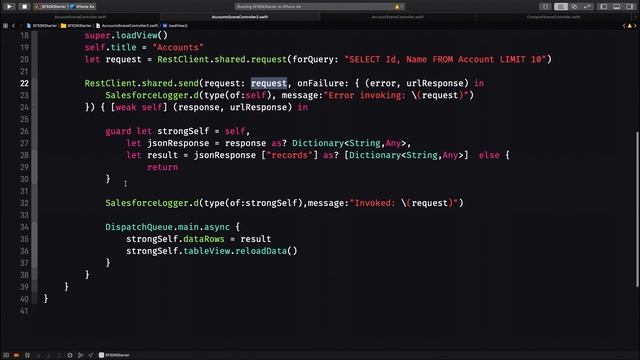
Task: Click the warning triangle in jump bar
Action: pyautogui.click(x=629, y=26)
